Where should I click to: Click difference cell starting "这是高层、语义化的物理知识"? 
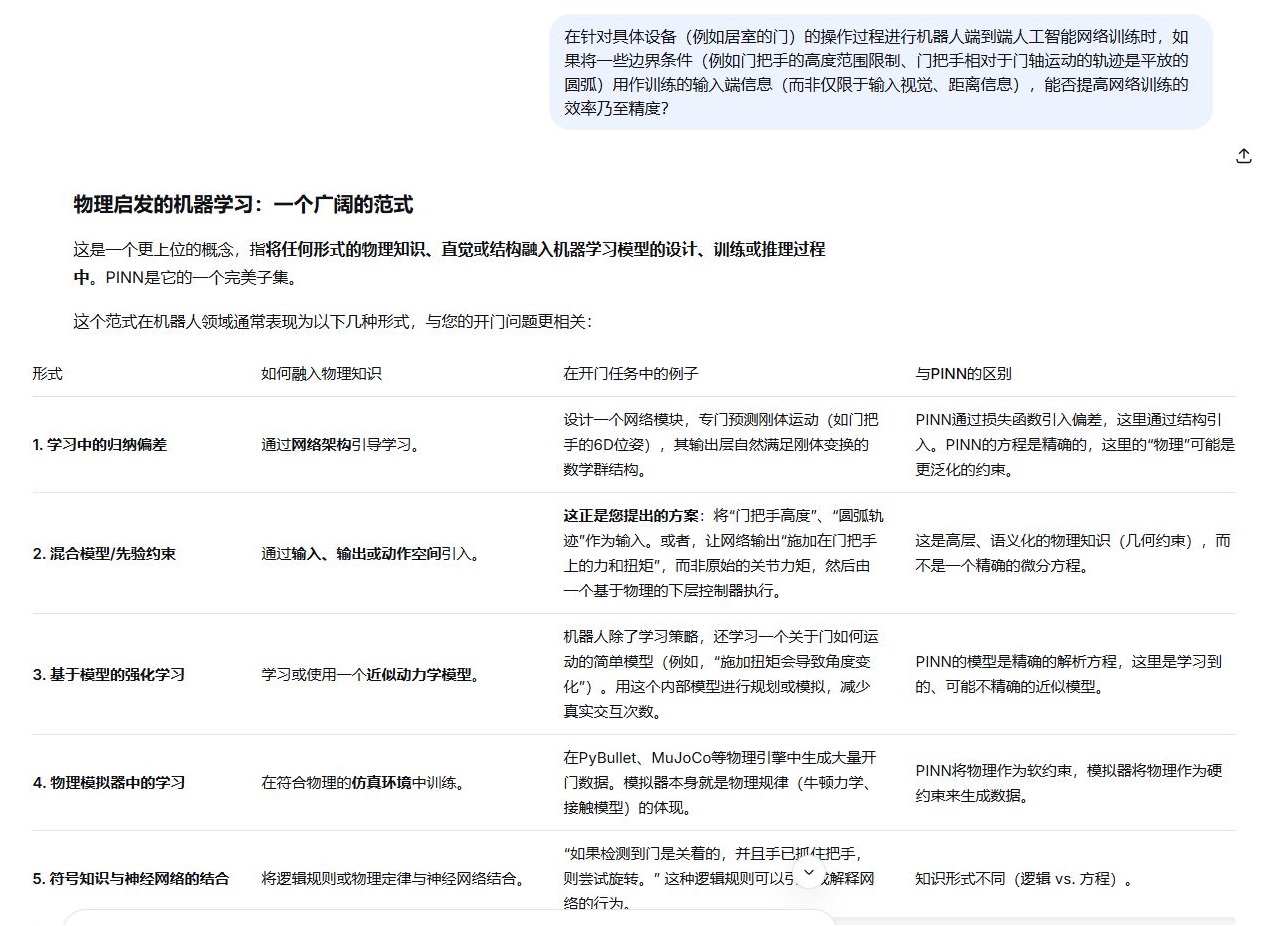[x=1073, y=553]
